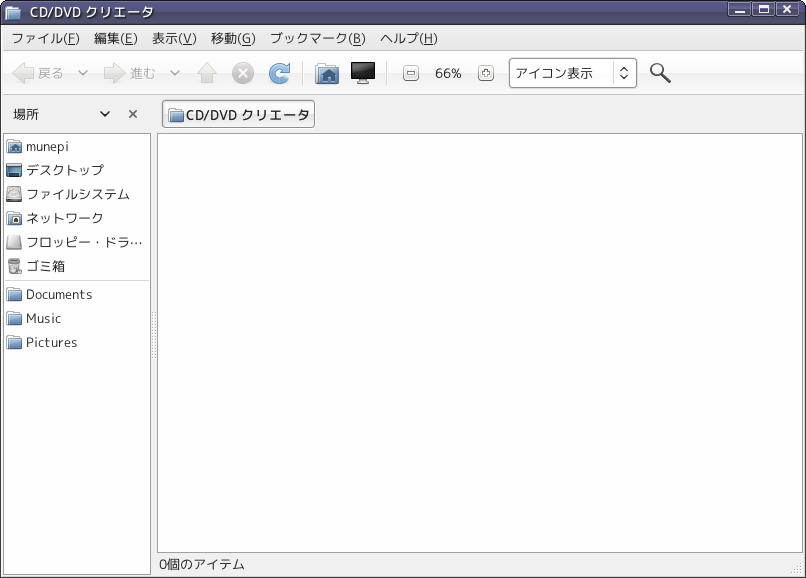This screenshot has height=578, width=806.
Task: Open the 表示(V) menu
Action: click(174, 39)
